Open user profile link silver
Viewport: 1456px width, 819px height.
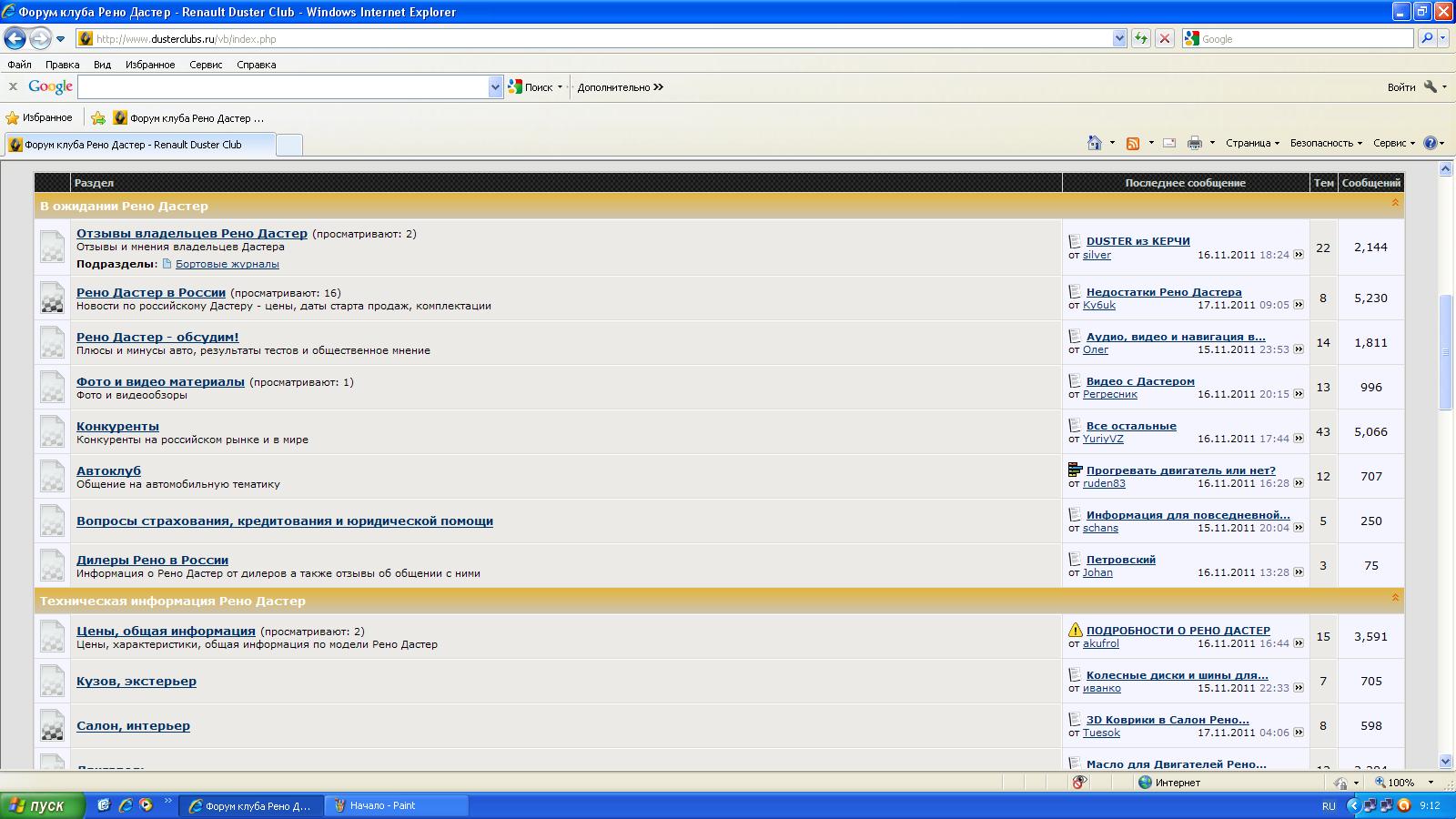click(x=1097, y=255)
